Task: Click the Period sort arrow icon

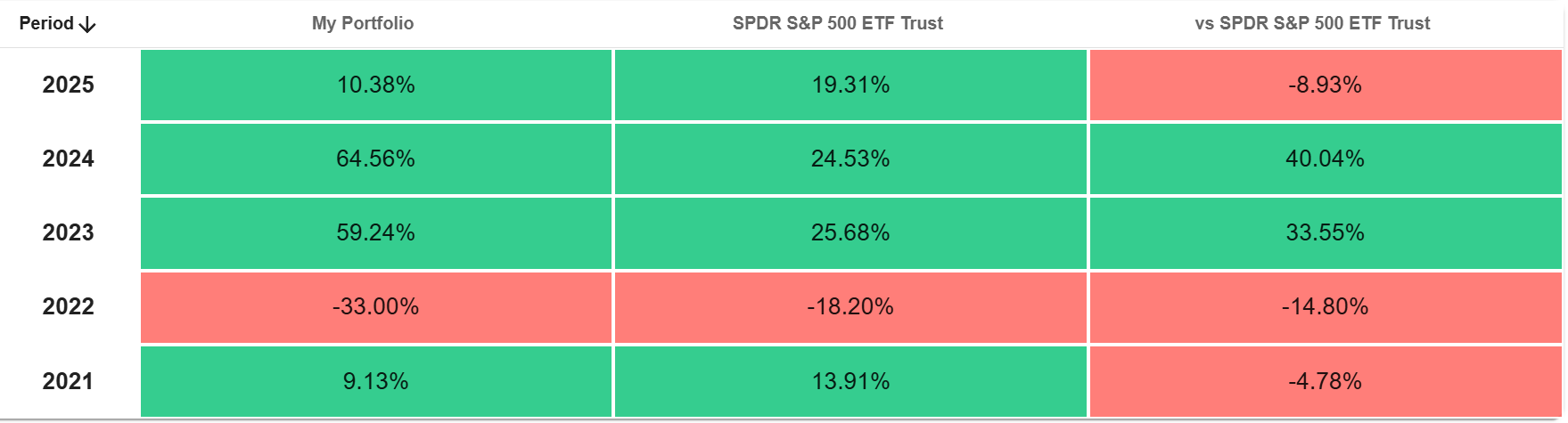Action: [87, 25]
